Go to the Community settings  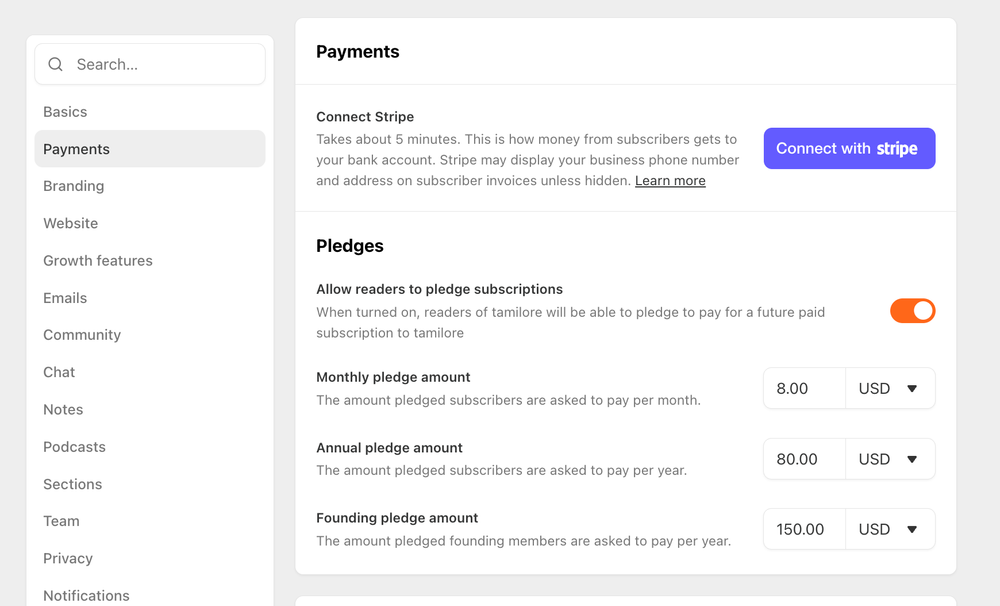tap(81, 334)
